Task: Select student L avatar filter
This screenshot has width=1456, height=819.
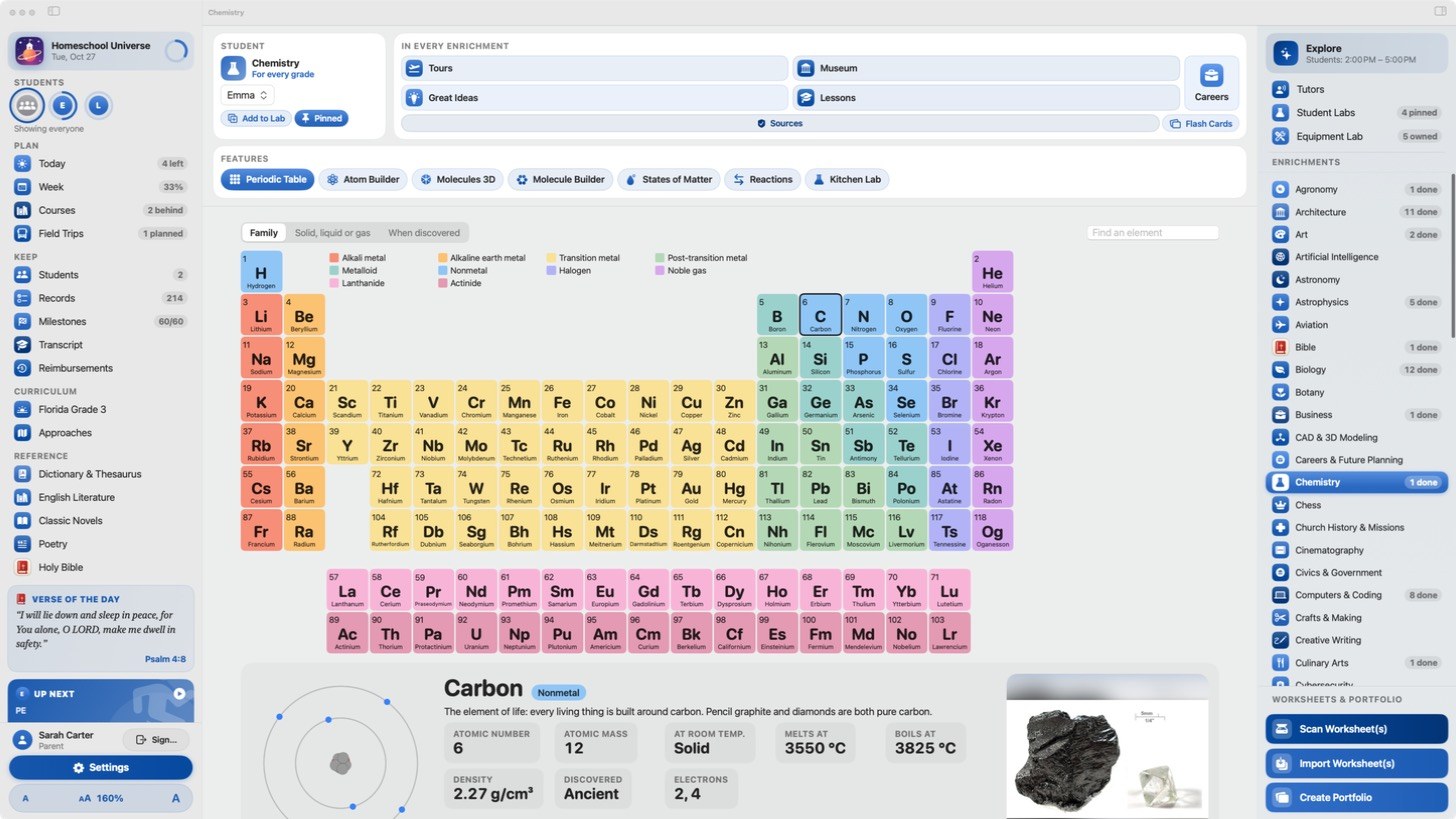Action: (x=98, y=105)
